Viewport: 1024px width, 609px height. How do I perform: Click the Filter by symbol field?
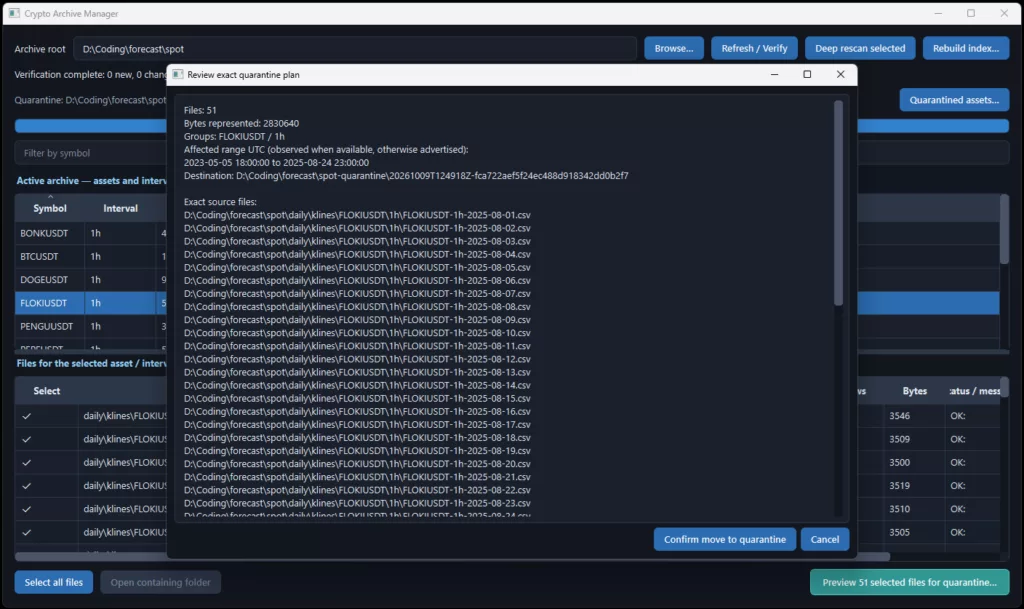coord(91,153)
